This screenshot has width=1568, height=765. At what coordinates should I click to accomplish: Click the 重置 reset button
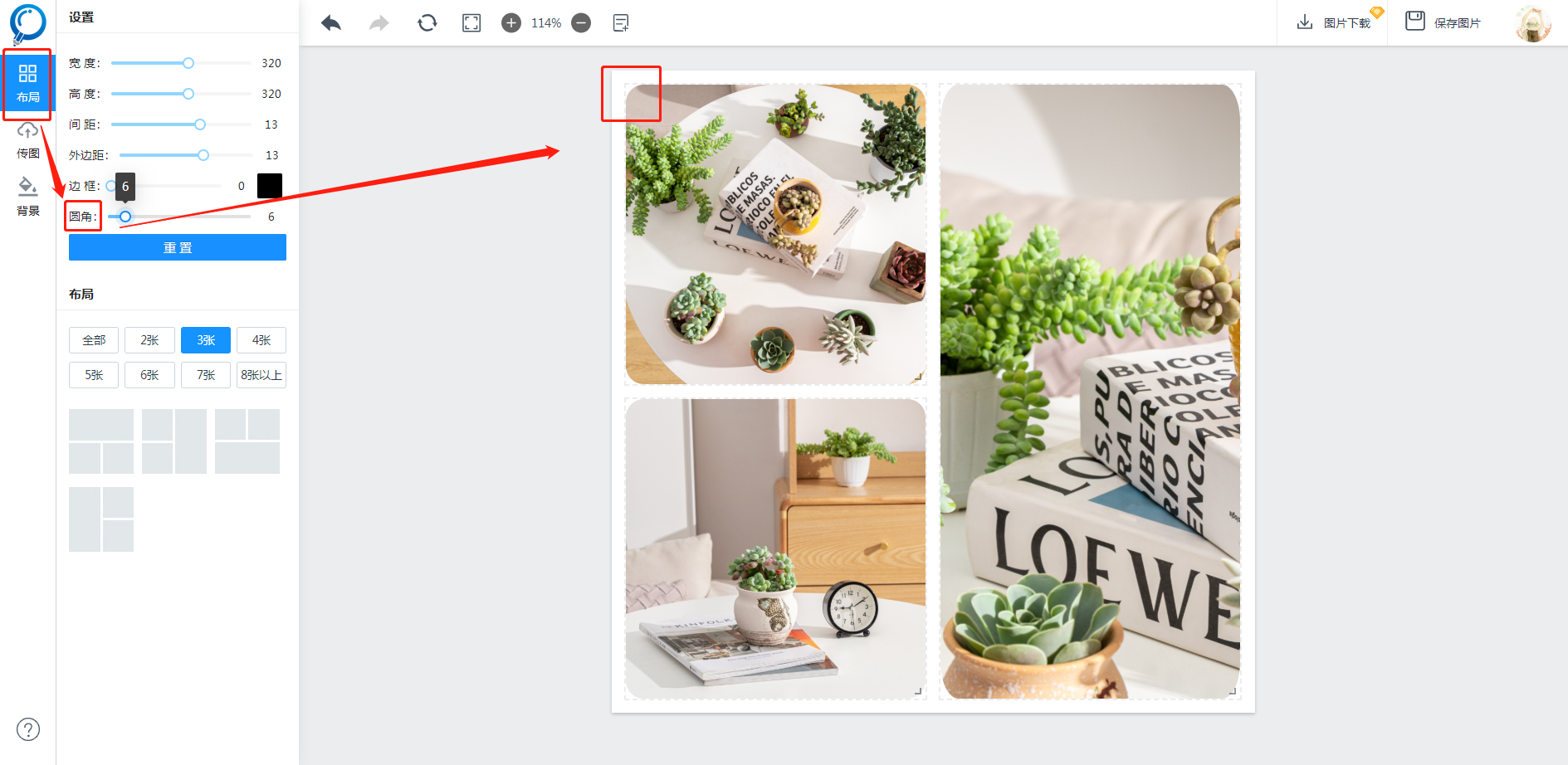(x=178, y=247)
